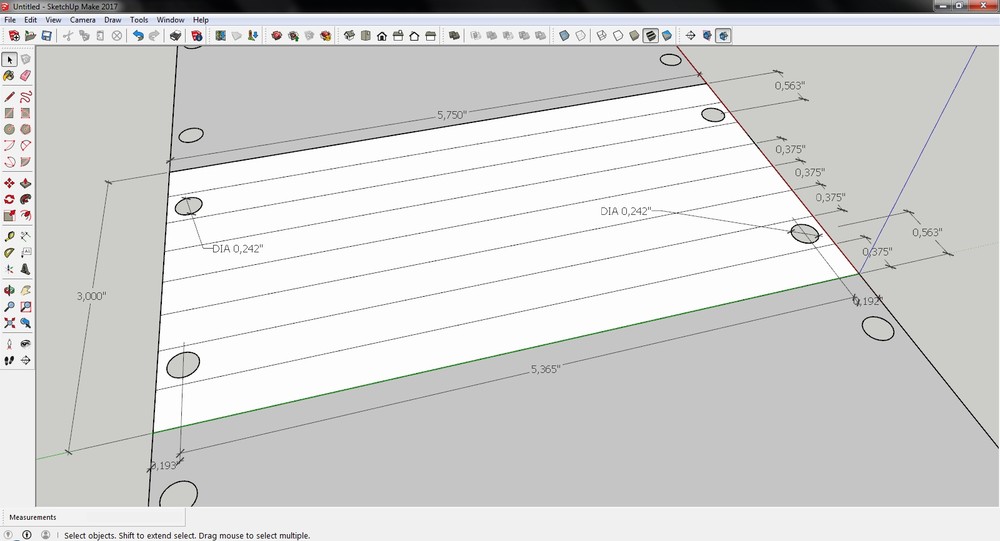This screenshot has width=1000, height=541.
Task: Select the Walk footprints tool
Action: (10, 360)
